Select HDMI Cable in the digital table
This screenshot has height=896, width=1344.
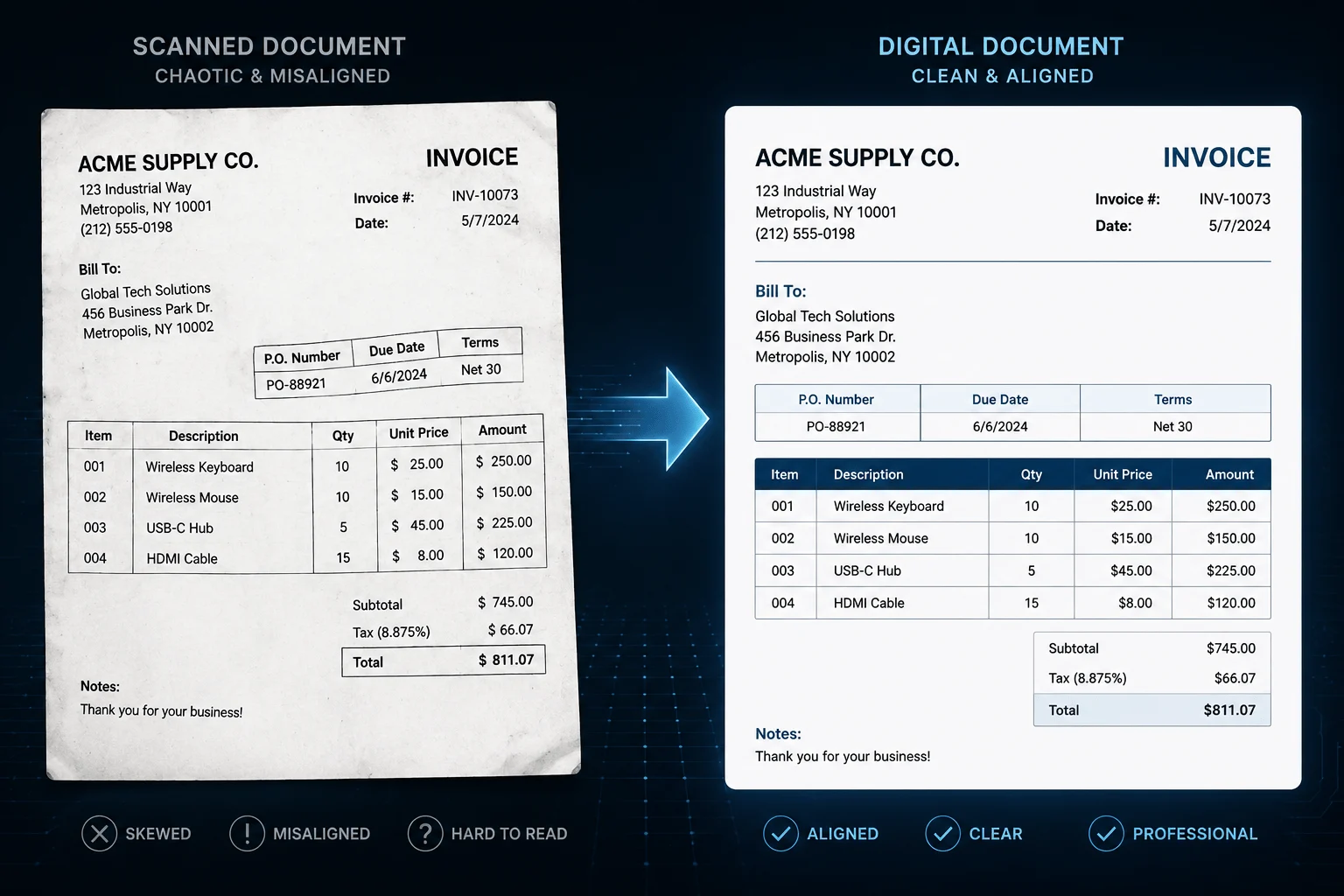(x=869, y=603)
